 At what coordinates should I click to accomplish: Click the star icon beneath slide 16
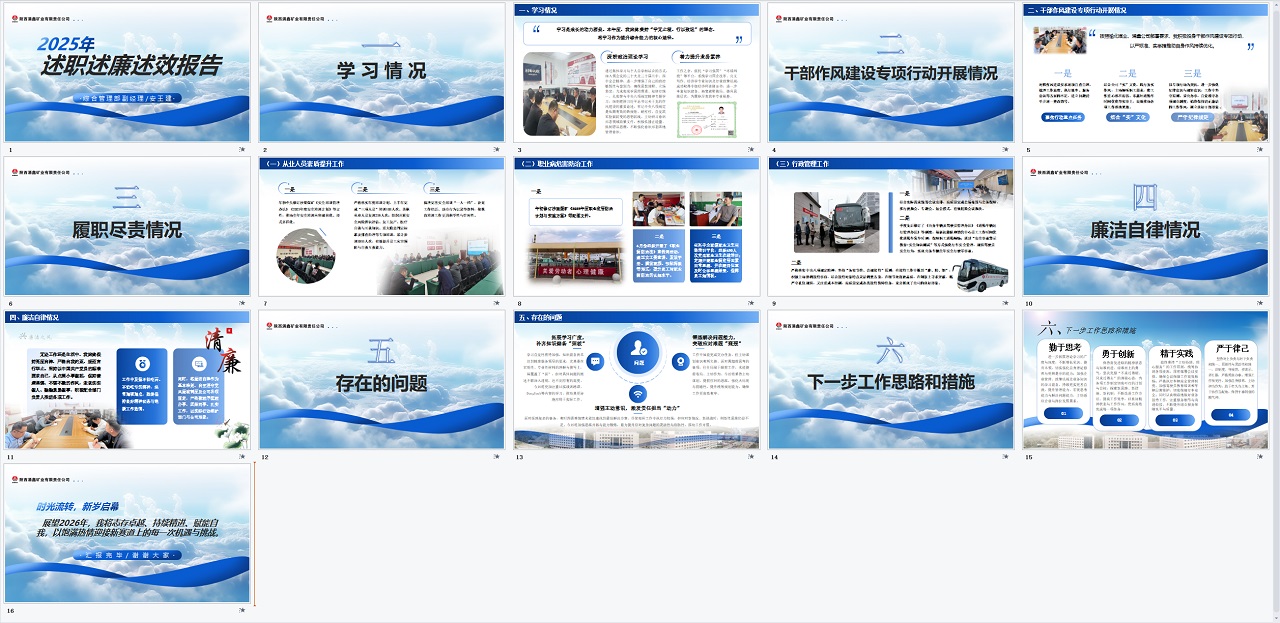(242, 610)
